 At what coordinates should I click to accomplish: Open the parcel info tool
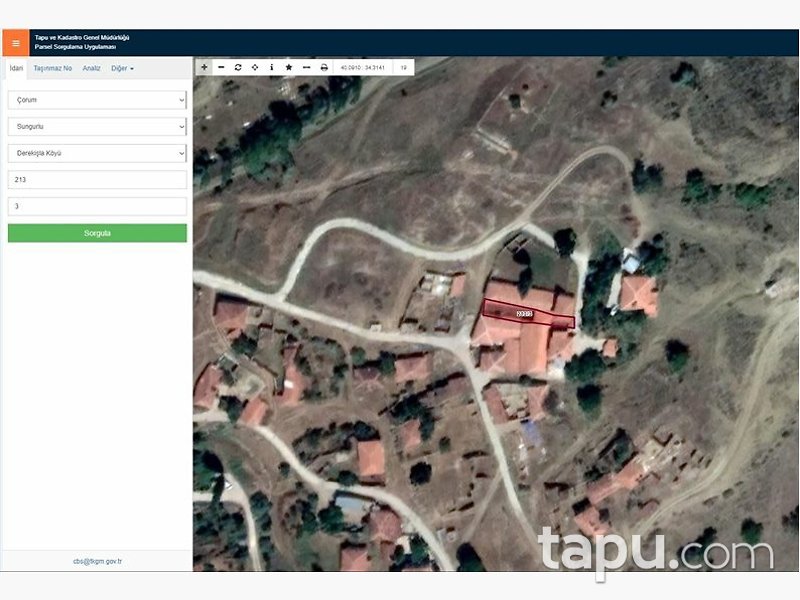pos(272,67)
